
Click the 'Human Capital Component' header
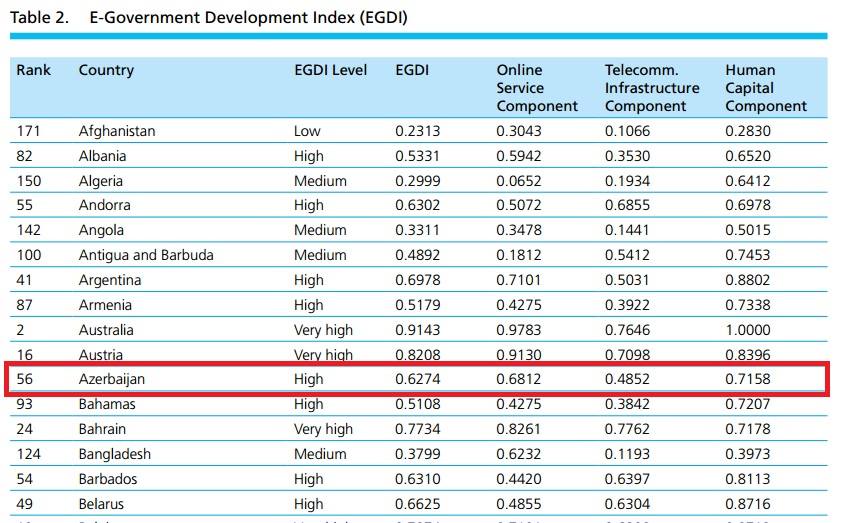(766, 88)
